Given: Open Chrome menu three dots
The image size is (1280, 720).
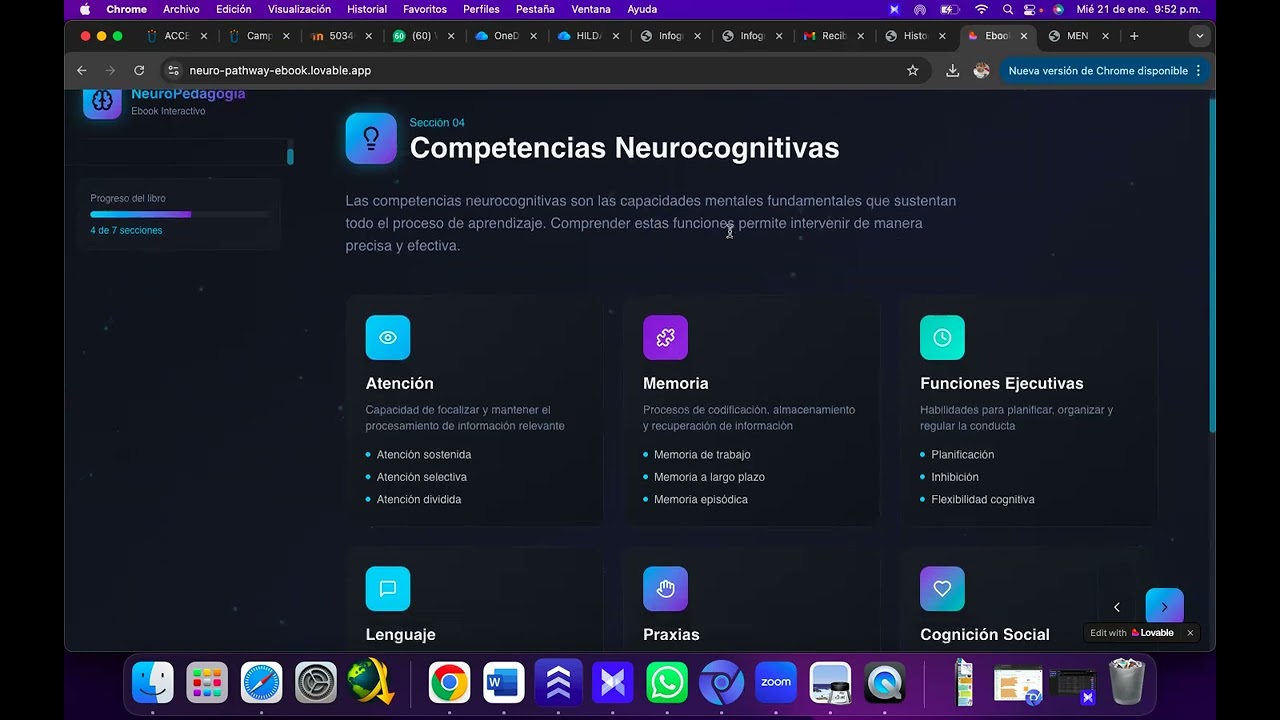Looking at the screenshot, I should pos(1198,71).
